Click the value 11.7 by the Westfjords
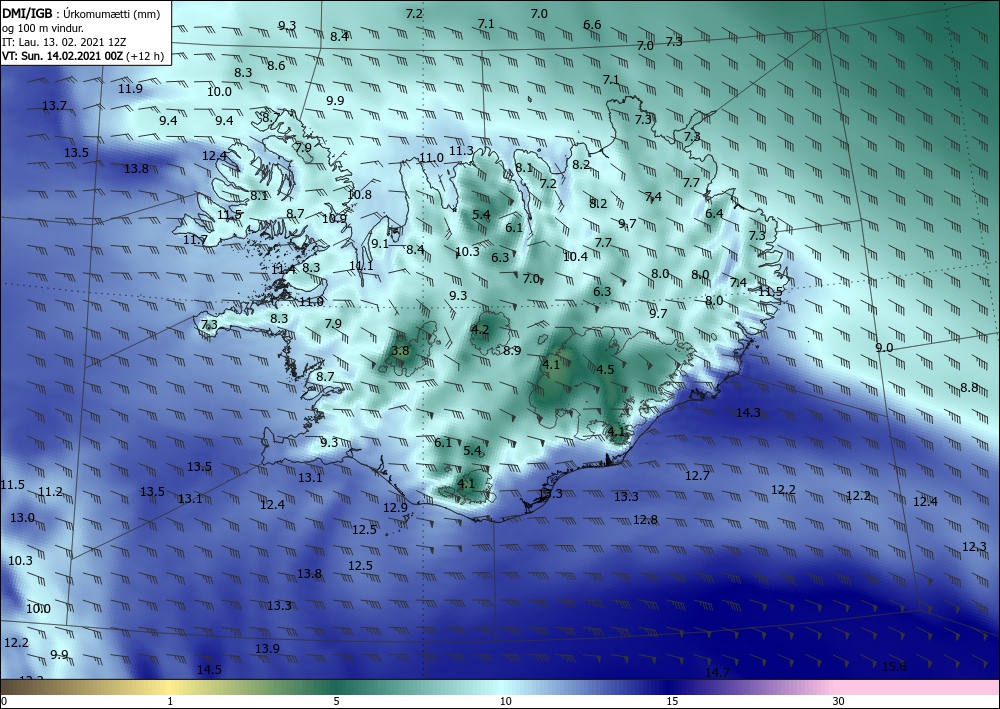The width and height of the screenshot is (1000, 709). 195,240
